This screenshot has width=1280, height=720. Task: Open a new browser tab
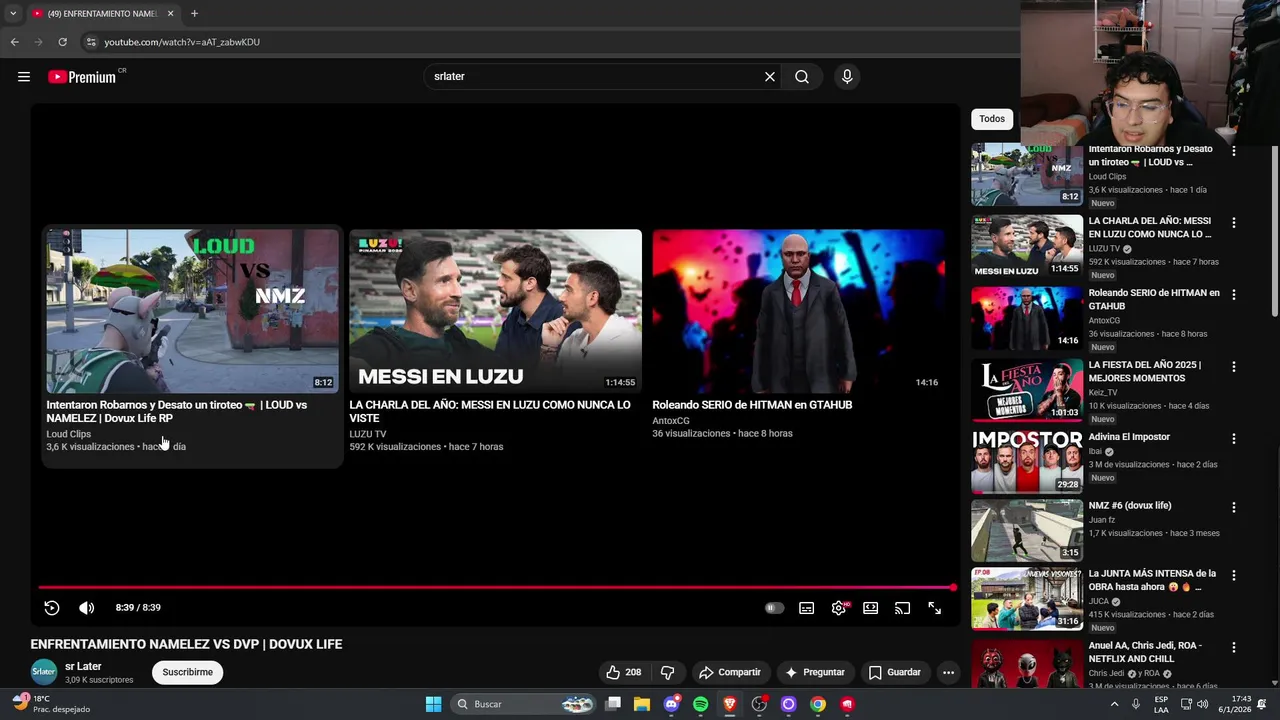click(194, 14)
